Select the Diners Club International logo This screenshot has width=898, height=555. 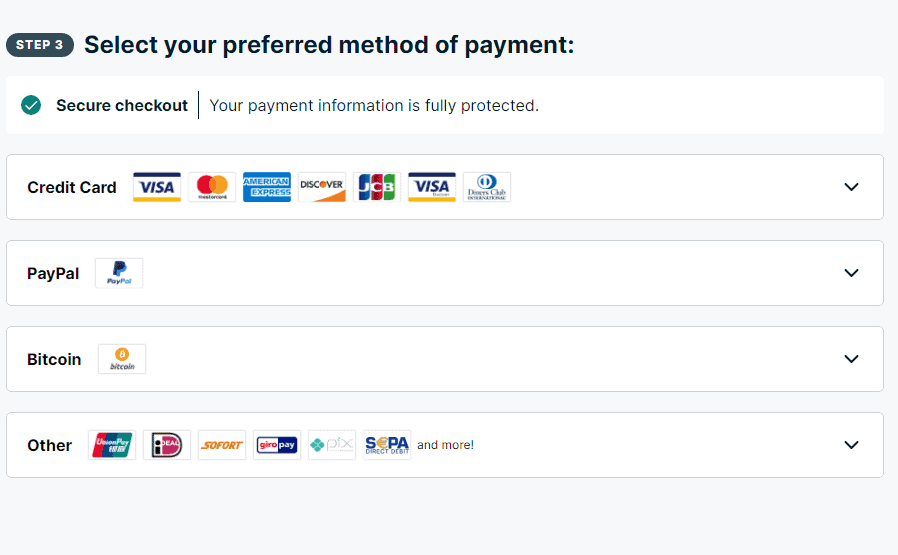coord(487,187)
